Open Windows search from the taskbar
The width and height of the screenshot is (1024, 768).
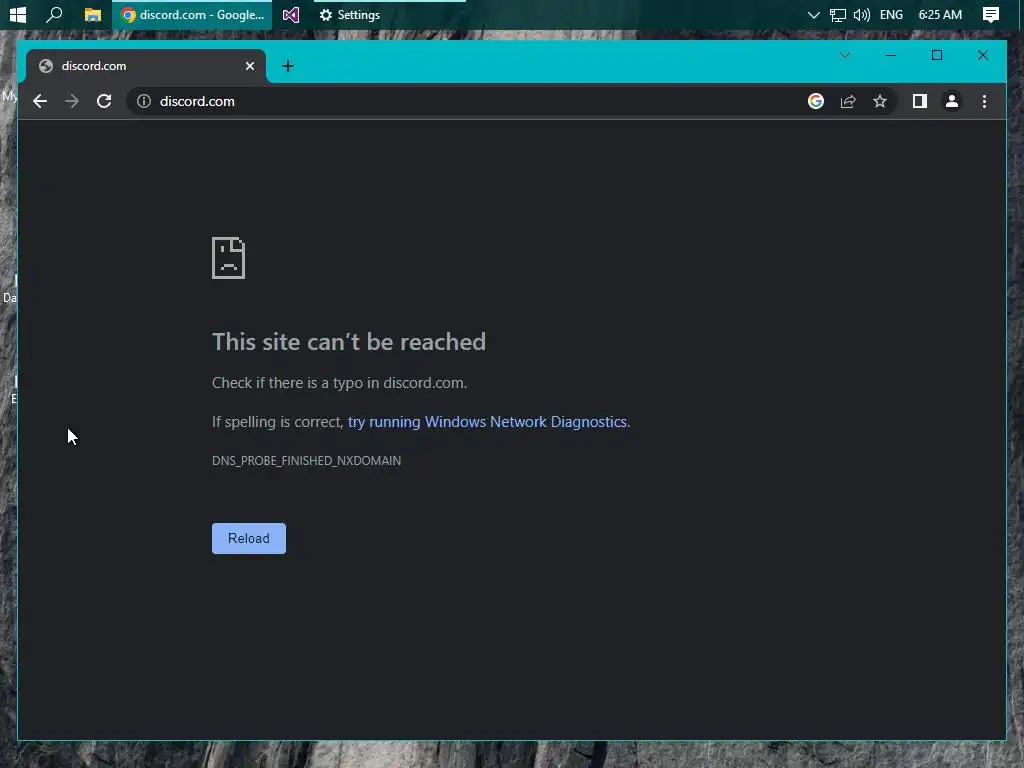tap(54, 14)
